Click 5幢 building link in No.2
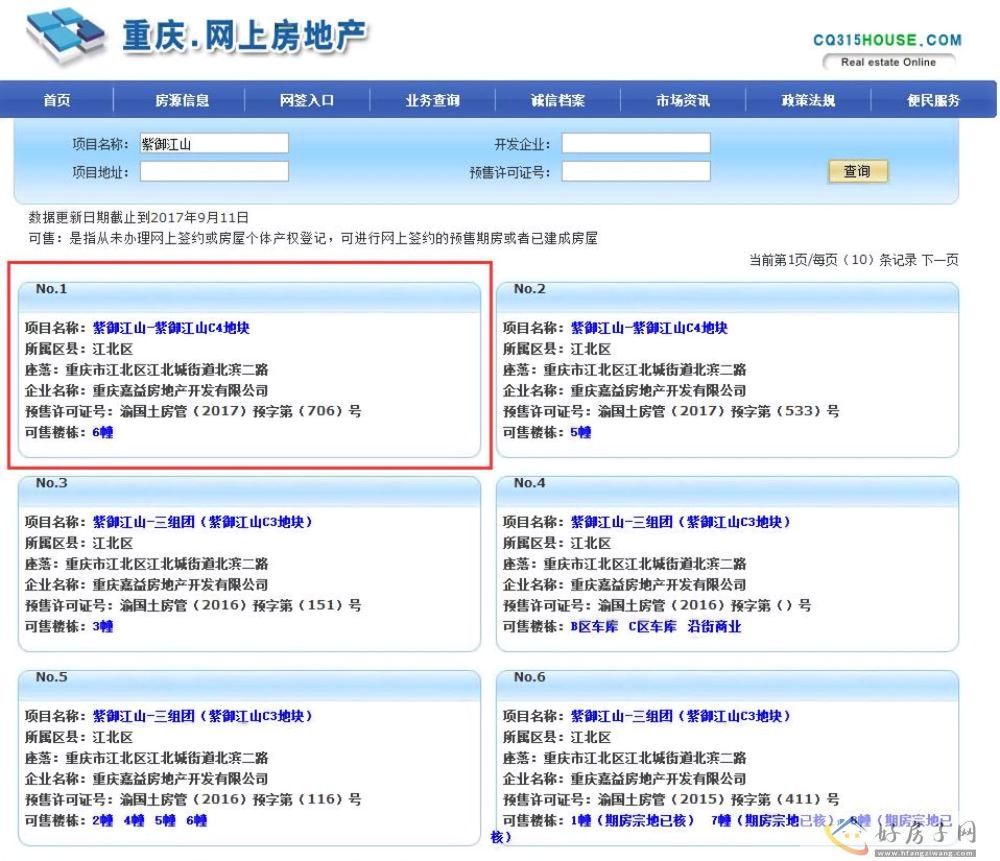Image resolution: width=1000 pixels, height=861 pixels. click(x=580, y=433)
